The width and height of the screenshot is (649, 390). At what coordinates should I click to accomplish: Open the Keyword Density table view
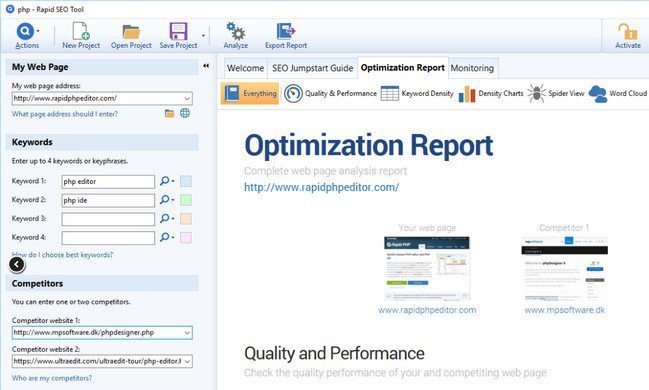tap(417, 93)
